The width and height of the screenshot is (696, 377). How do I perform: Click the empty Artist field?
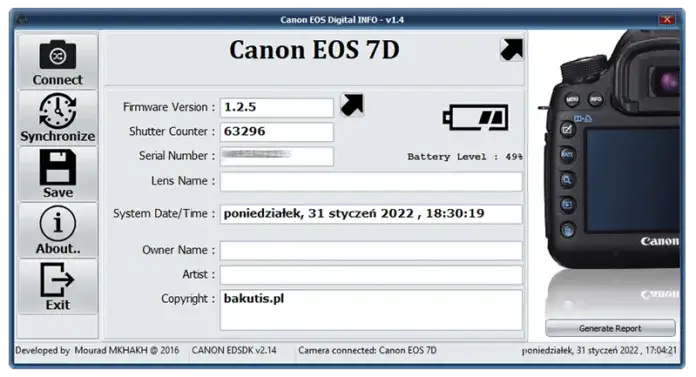pos(371,275)
